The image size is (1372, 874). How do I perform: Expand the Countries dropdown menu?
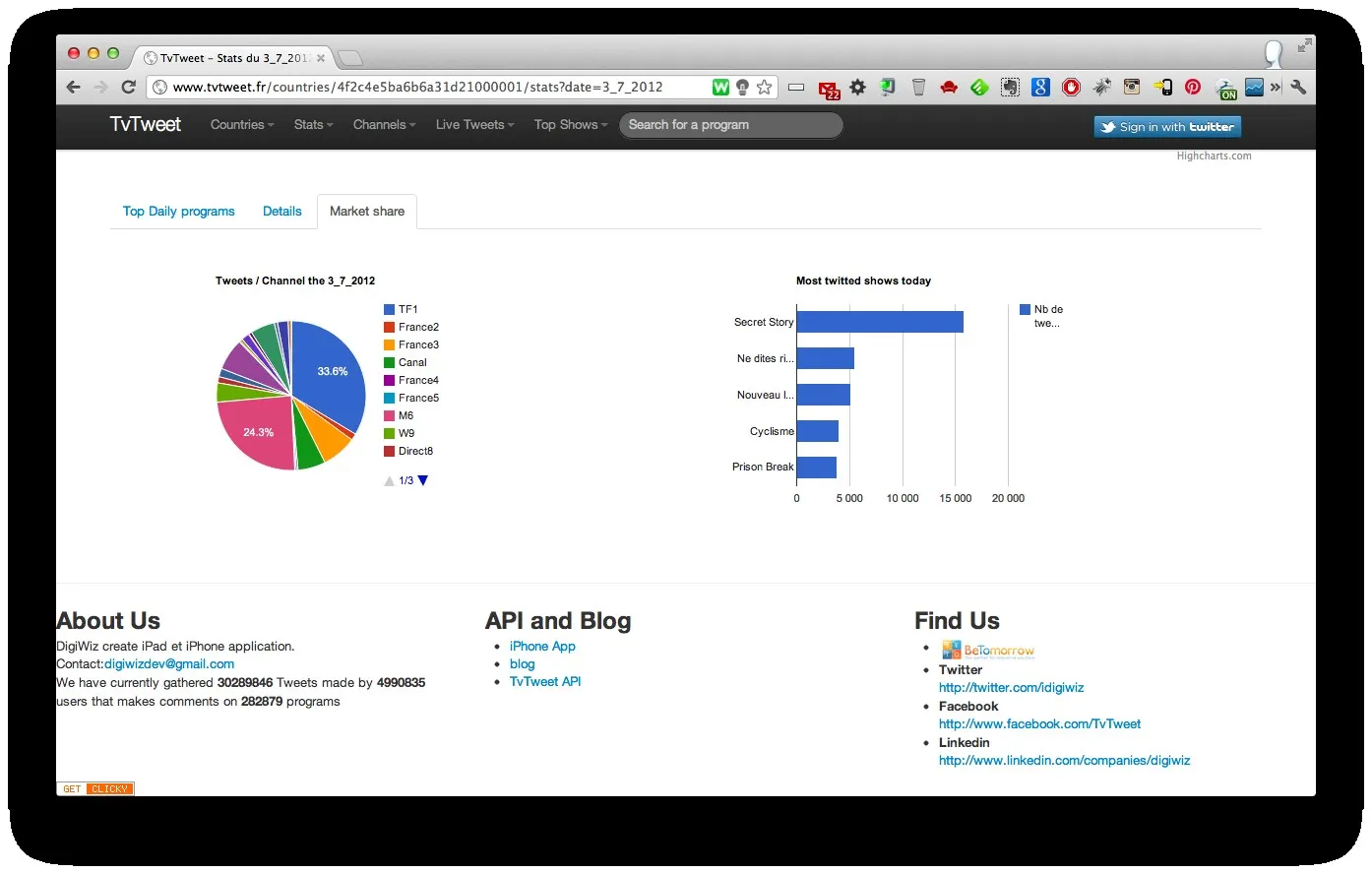coord(242,125)
